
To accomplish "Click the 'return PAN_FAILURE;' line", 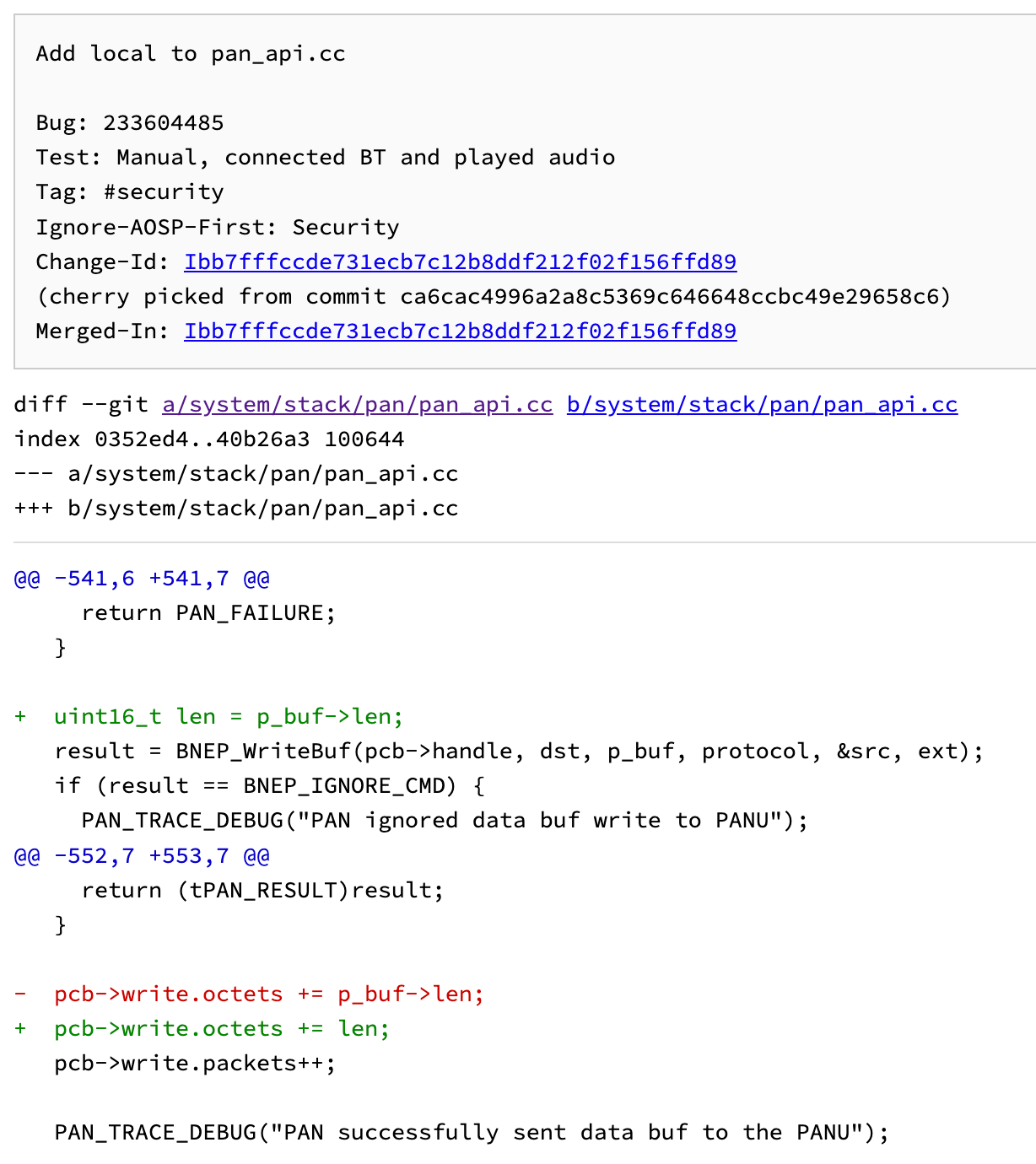I will coord(208,613).
